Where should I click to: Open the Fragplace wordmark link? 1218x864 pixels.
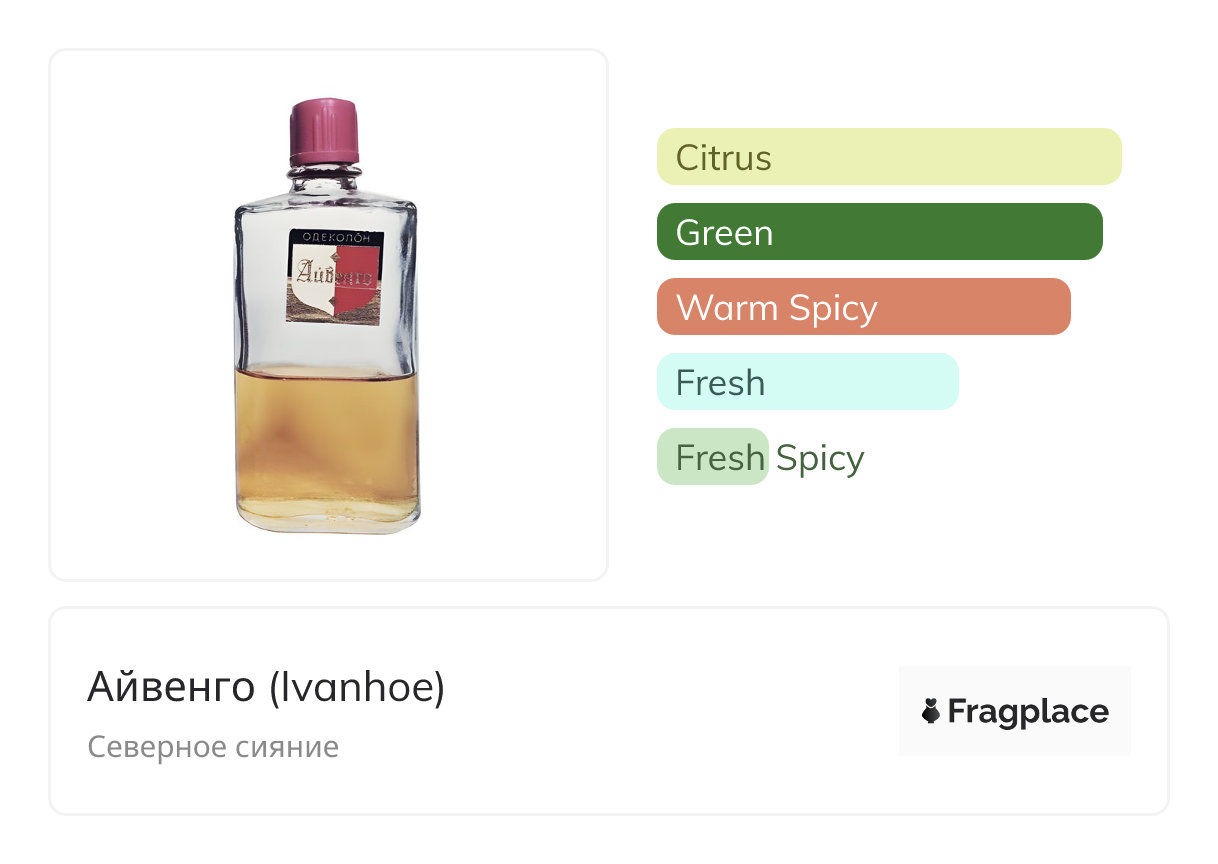click(x=1028, y=712)
